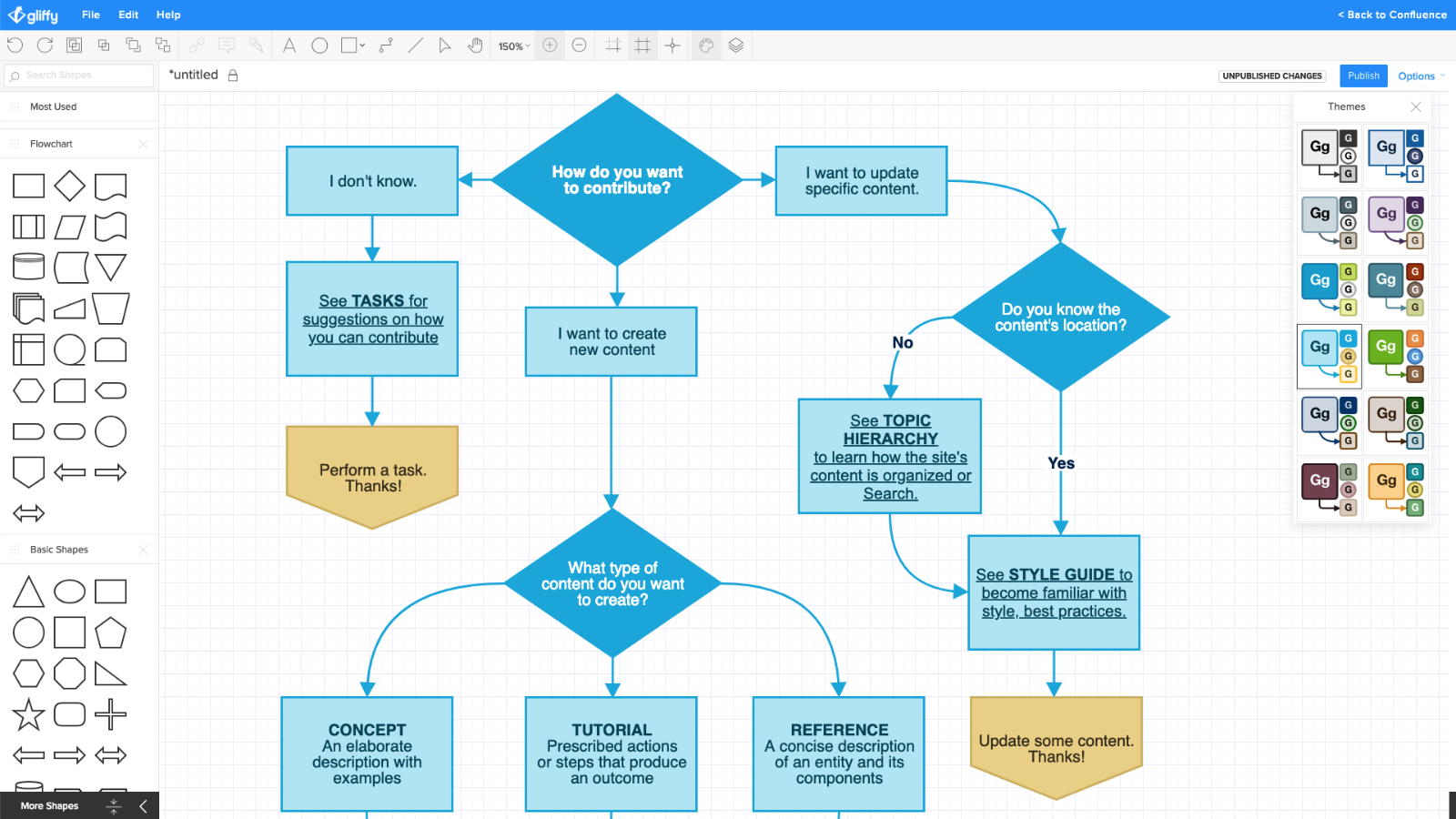Click the Zoom in plus icon
1456x819 pixels.
550,45
